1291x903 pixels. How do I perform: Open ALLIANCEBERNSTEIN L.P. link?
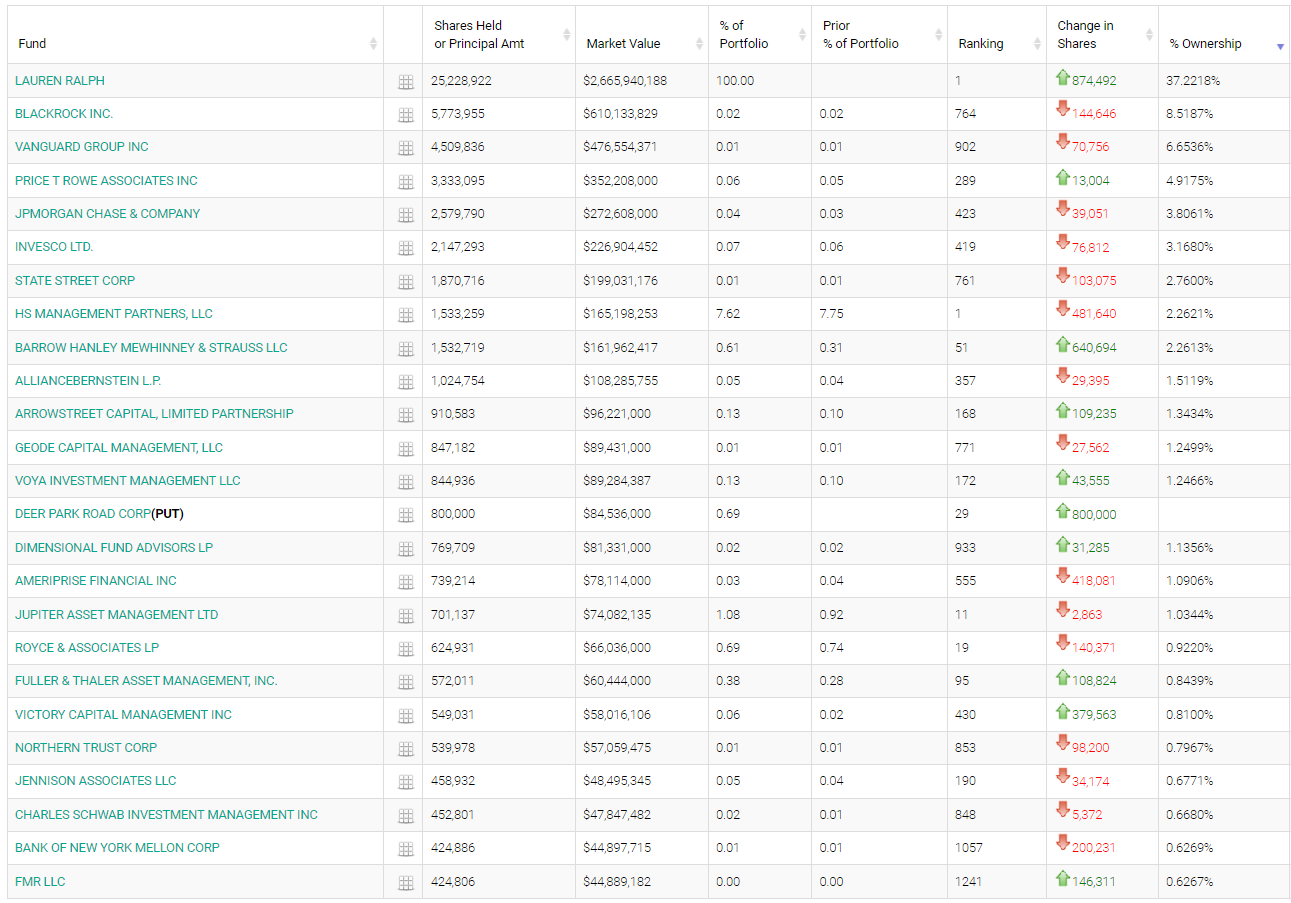(88, 380)
